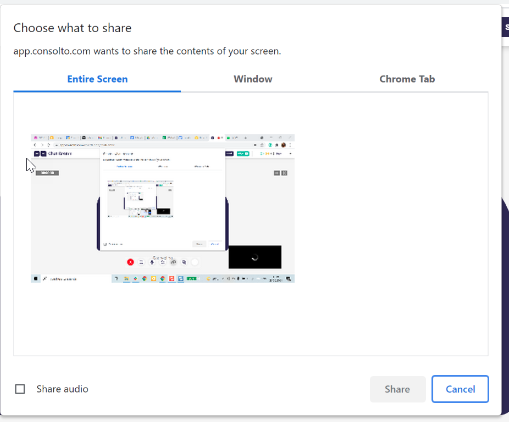Enable the Share audio checkbox
This screenshot has width=511, height=422.
coord(20,389)
